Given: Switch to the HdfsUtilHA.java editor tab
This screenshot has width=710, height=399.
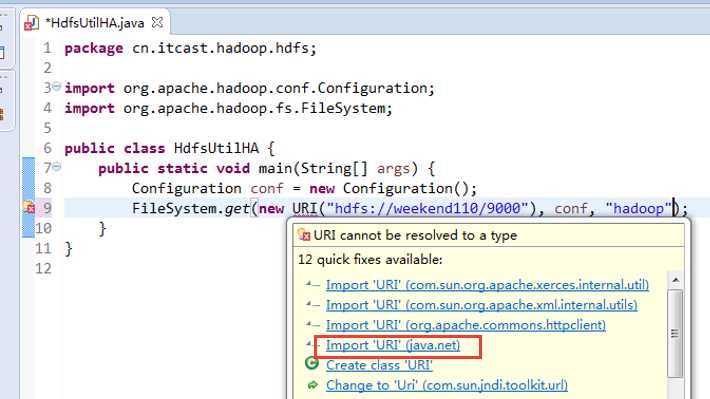Looking at the screenshot, I should click(95, 23).
